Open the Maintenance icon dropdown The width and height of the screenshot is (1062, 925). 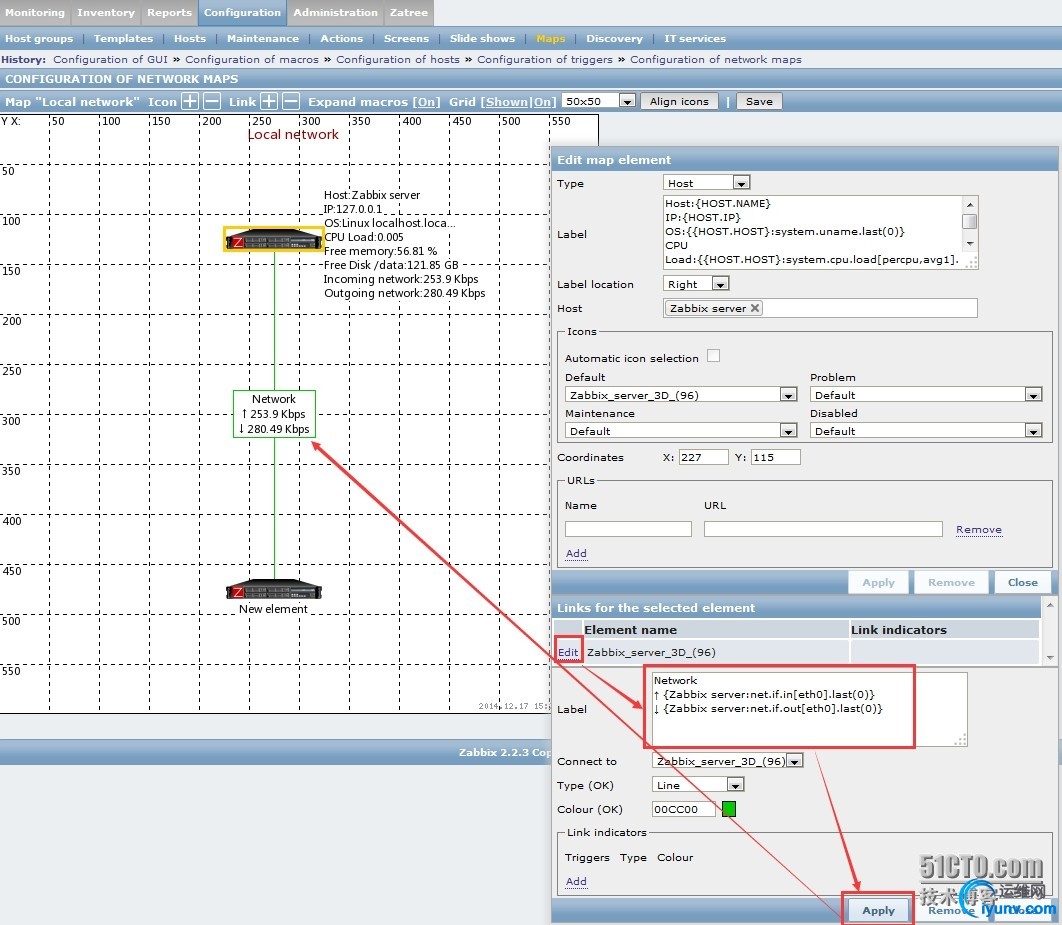tap(681, 431)
